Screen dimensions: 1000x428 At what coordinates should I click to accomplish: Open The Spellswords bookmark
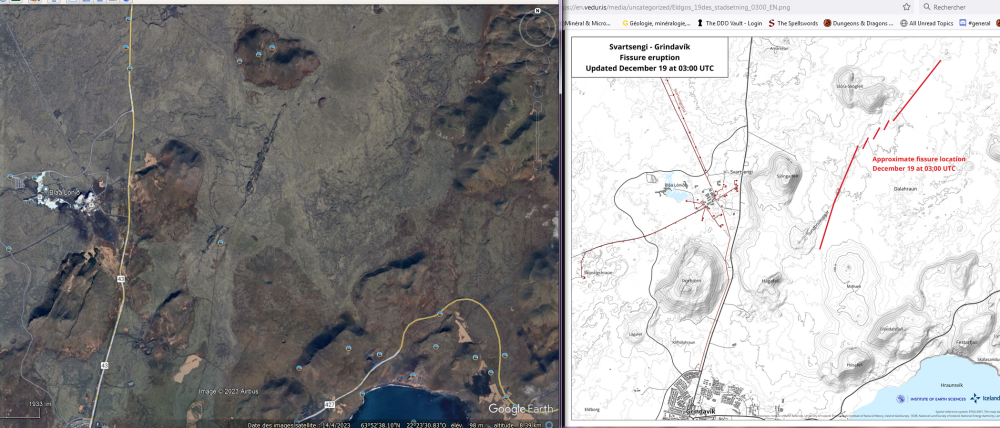[x=792, y=23]
